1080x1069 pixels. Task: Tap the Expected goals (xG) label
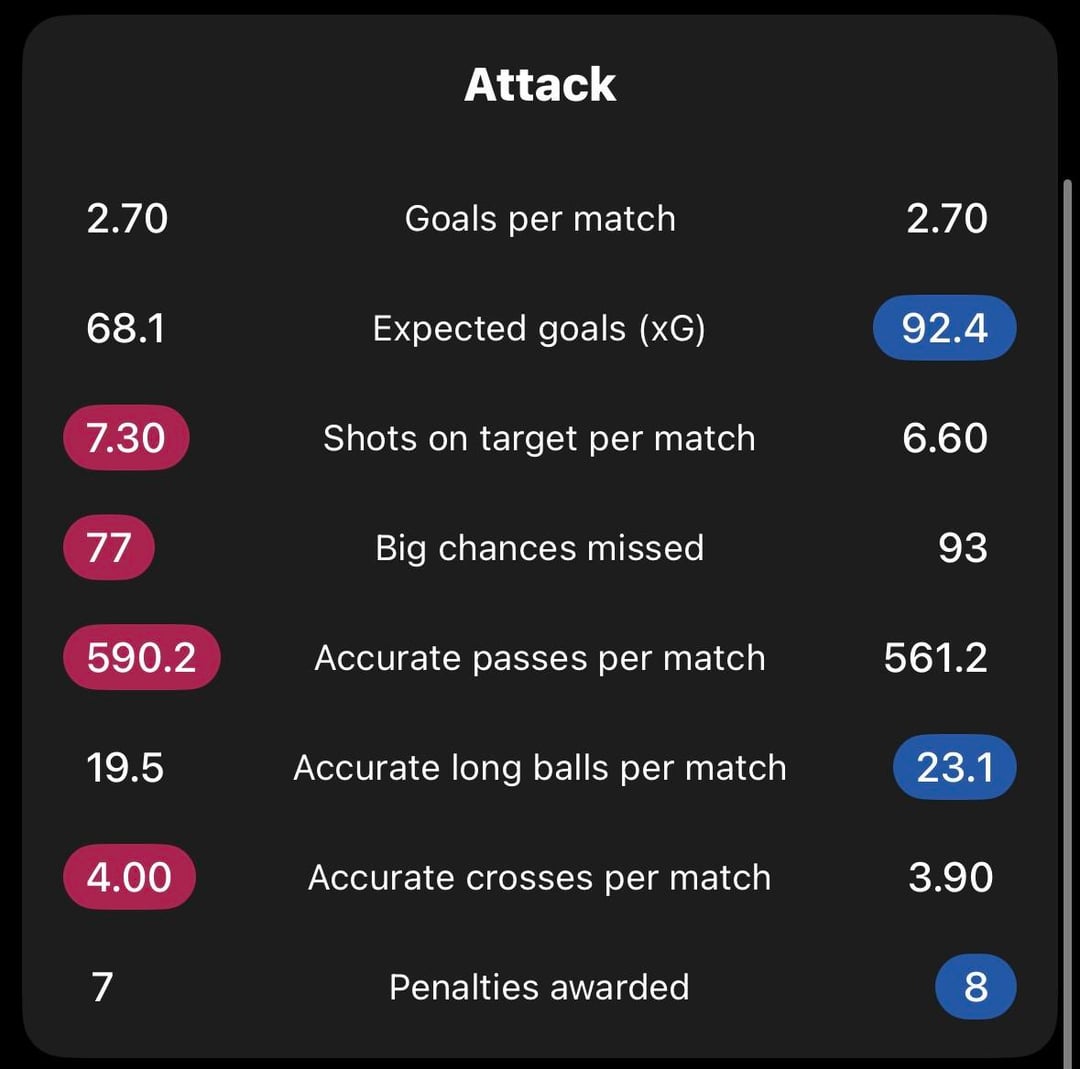[539, 329]
